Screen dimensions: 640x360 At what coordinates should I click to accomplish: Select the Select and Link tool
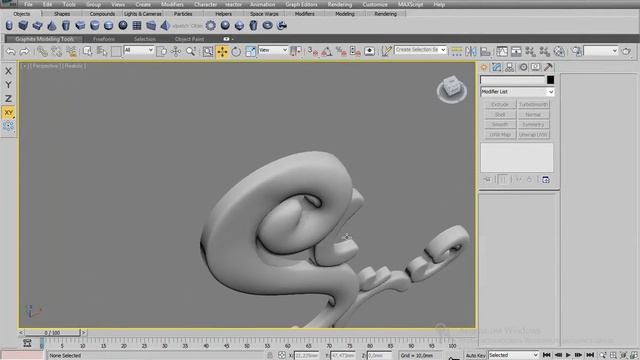(42, 51)
